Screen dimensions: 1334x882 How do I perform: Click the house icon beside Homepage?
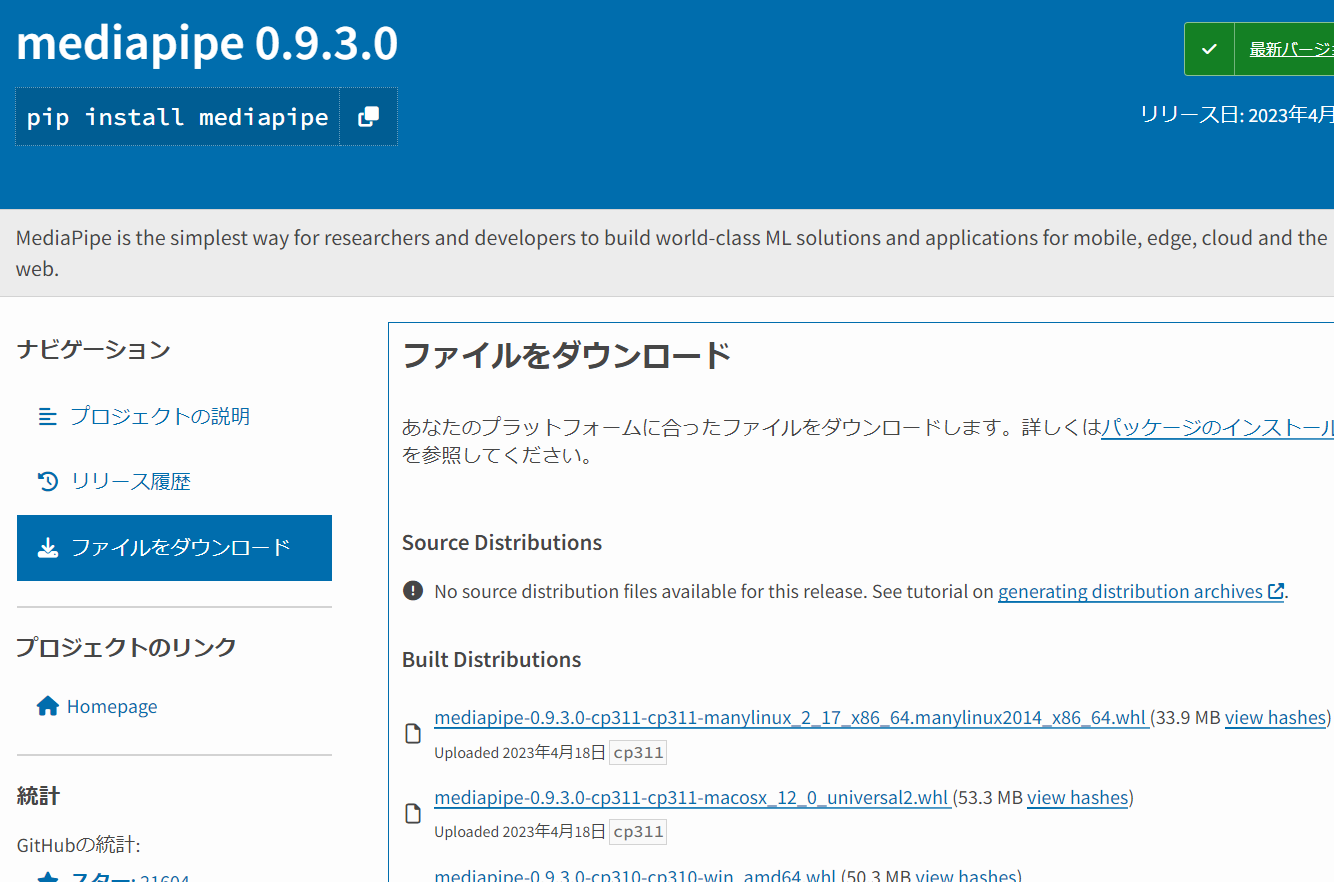[47, 706]
